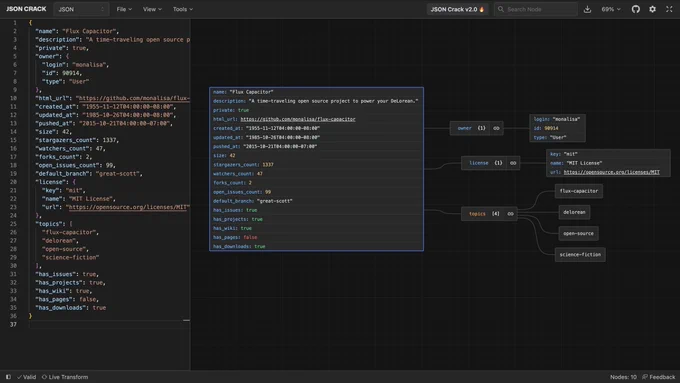Open settings gear icon
The height and width of the screenshot is (383, 680).
click(x=652, y=9)
